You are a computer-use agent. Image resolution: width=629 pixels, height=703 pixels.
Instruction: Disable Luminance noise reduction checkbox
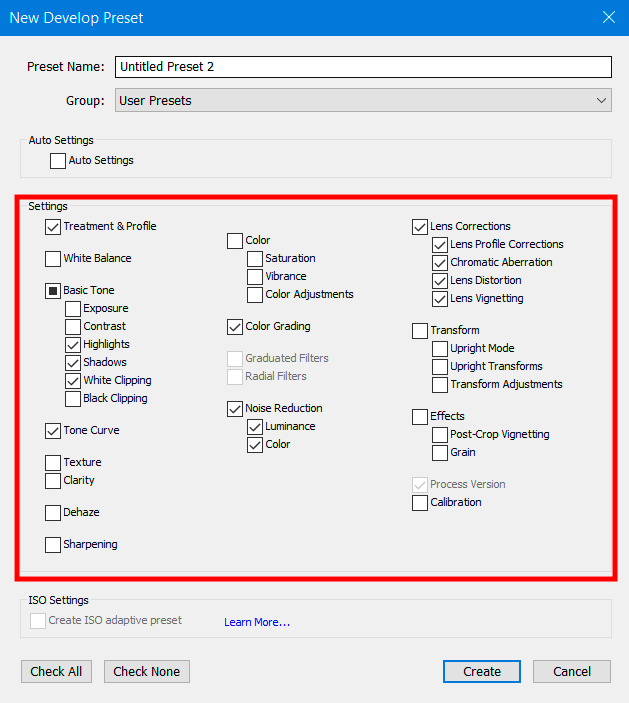coord(255,427)
